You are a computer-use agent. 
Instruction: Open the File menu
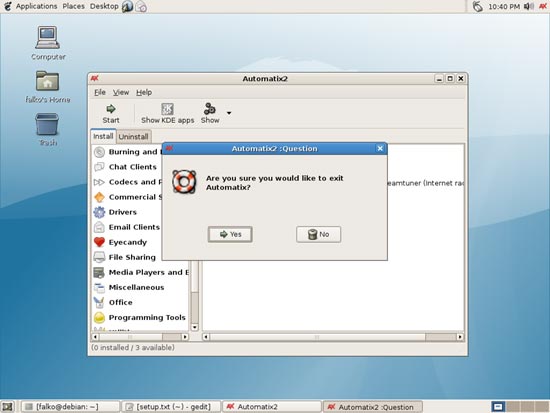100,92
